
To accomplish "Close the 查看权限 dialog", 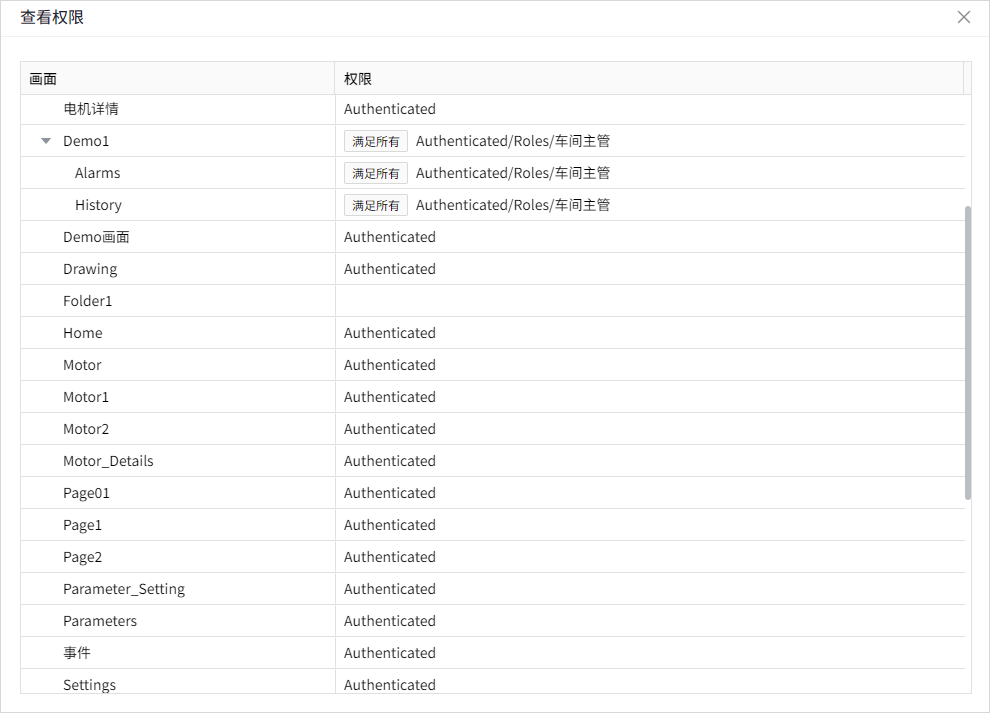I will point(964,17).
